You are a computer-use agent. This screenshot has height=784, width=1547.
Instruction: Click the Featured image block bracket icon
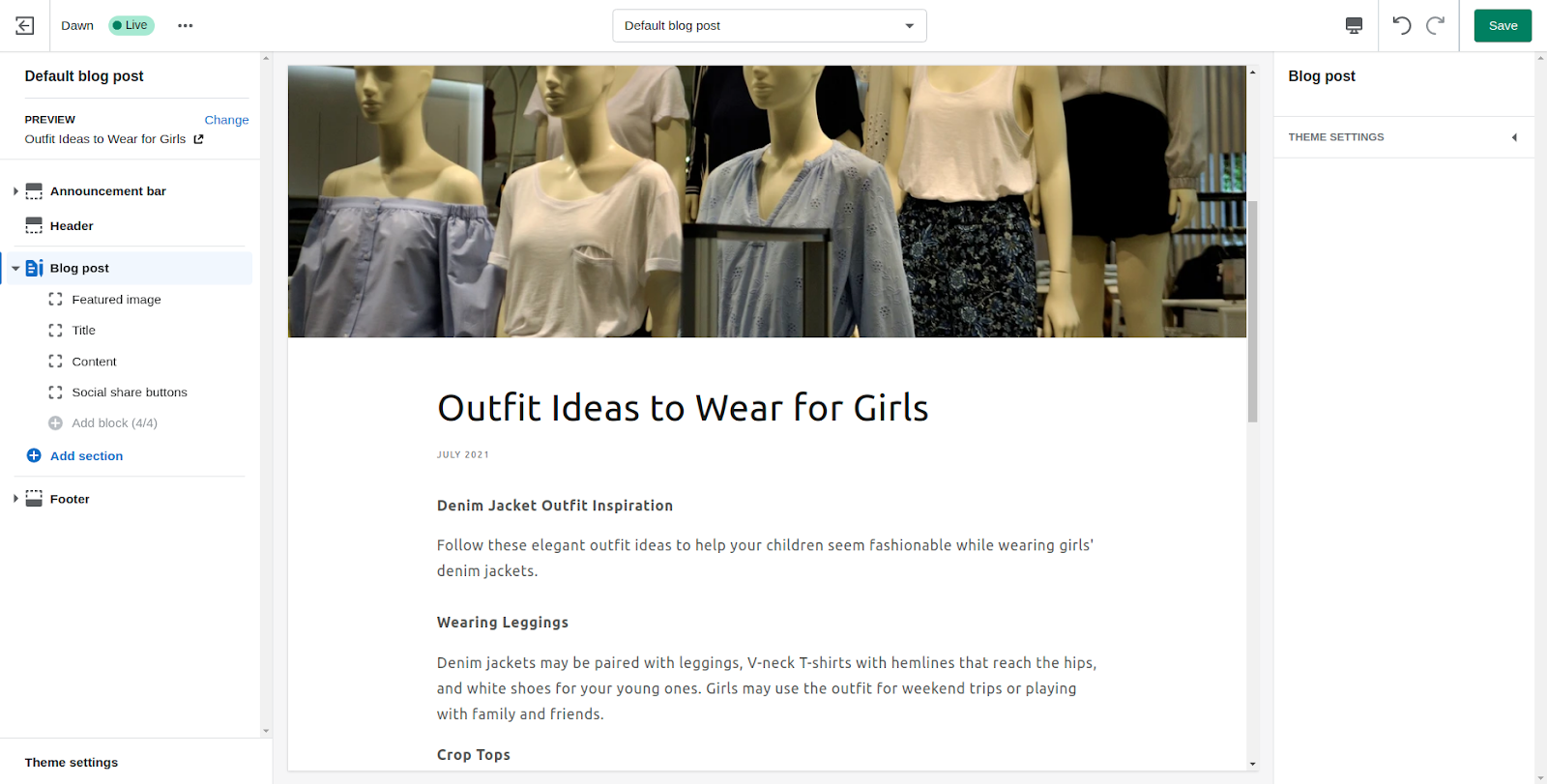(x=55, y=300)
